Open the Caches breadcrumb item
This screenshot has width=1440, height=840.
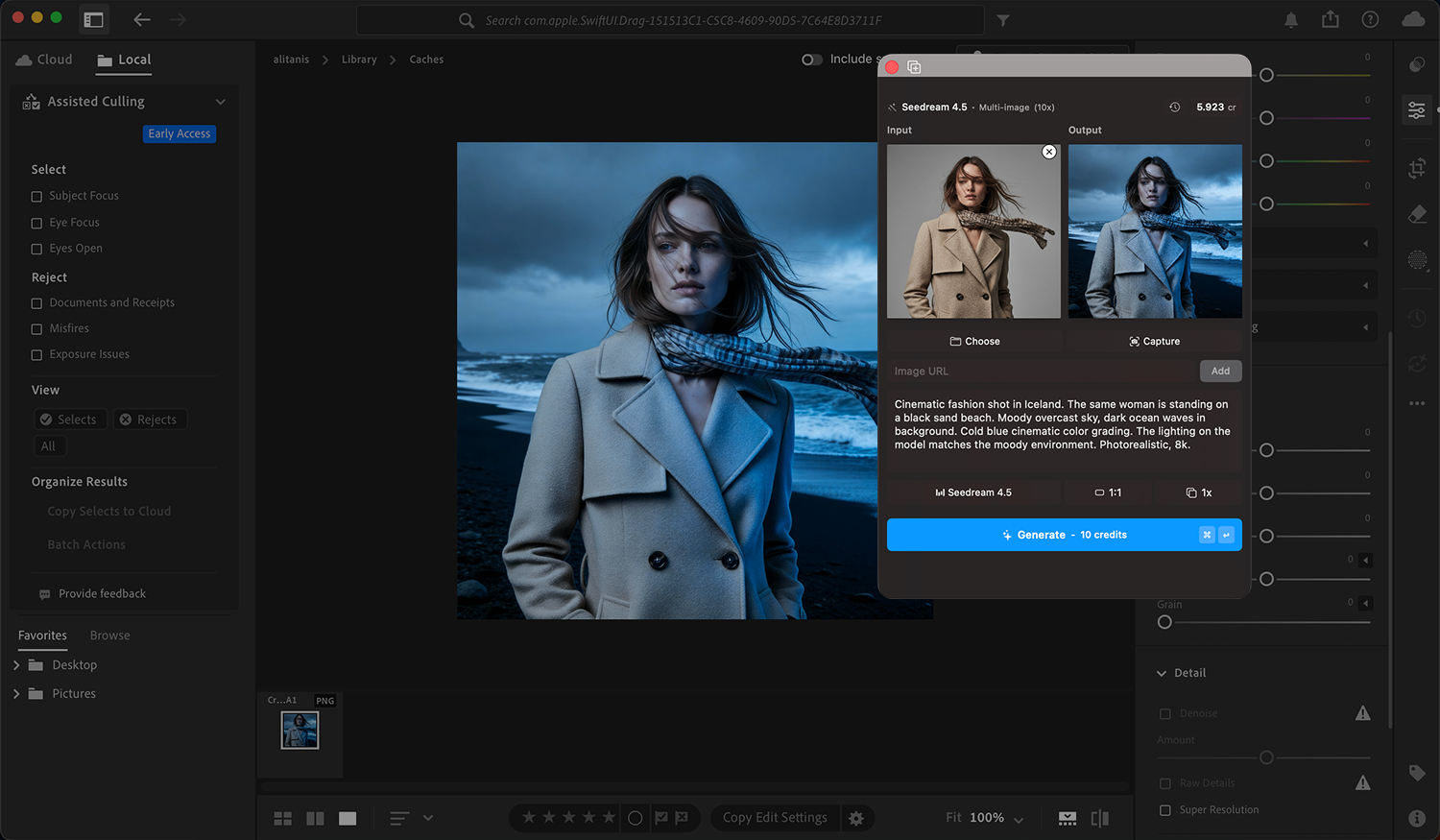tap(426, 59)
